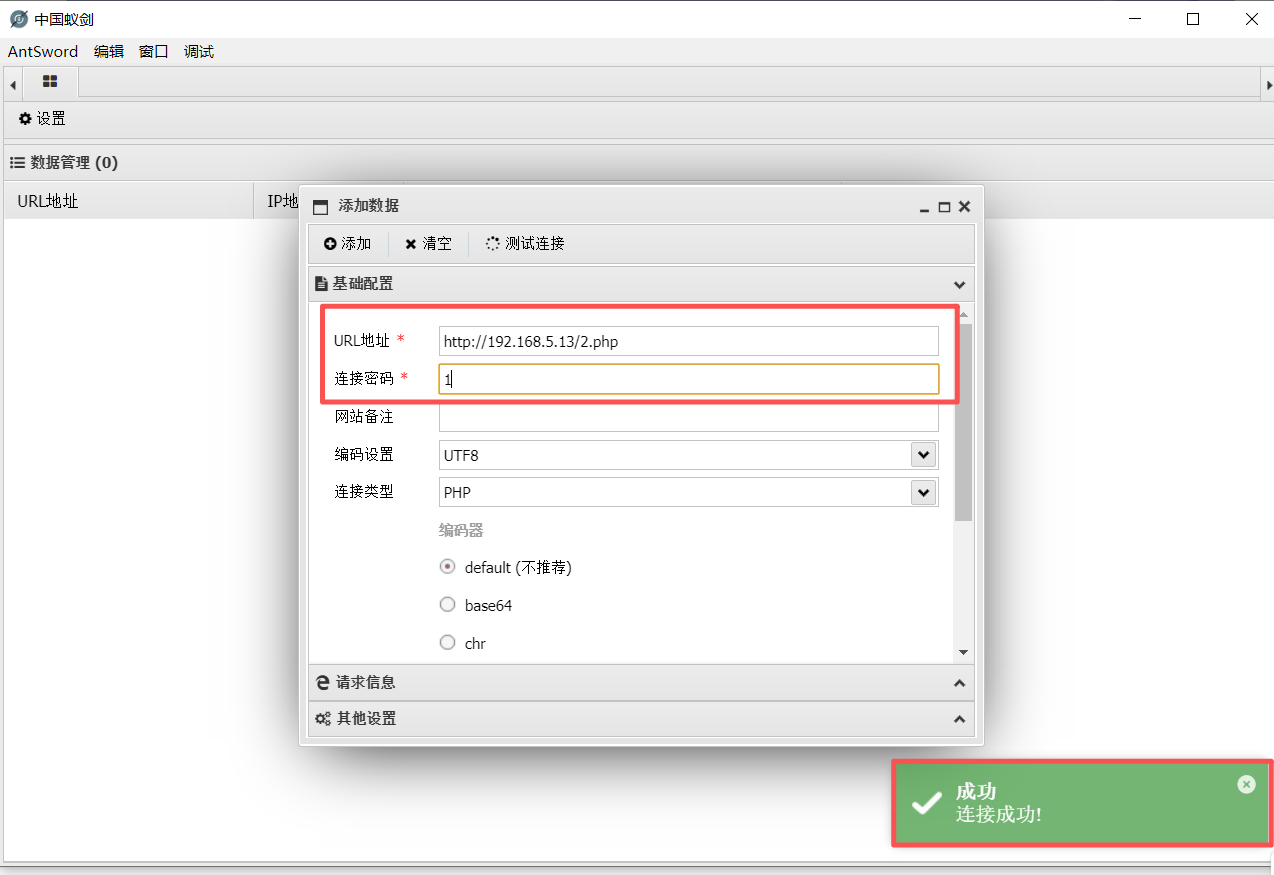
Task: Minimize the main 中国蚁剑 window
Action: tap(1135, 19)
